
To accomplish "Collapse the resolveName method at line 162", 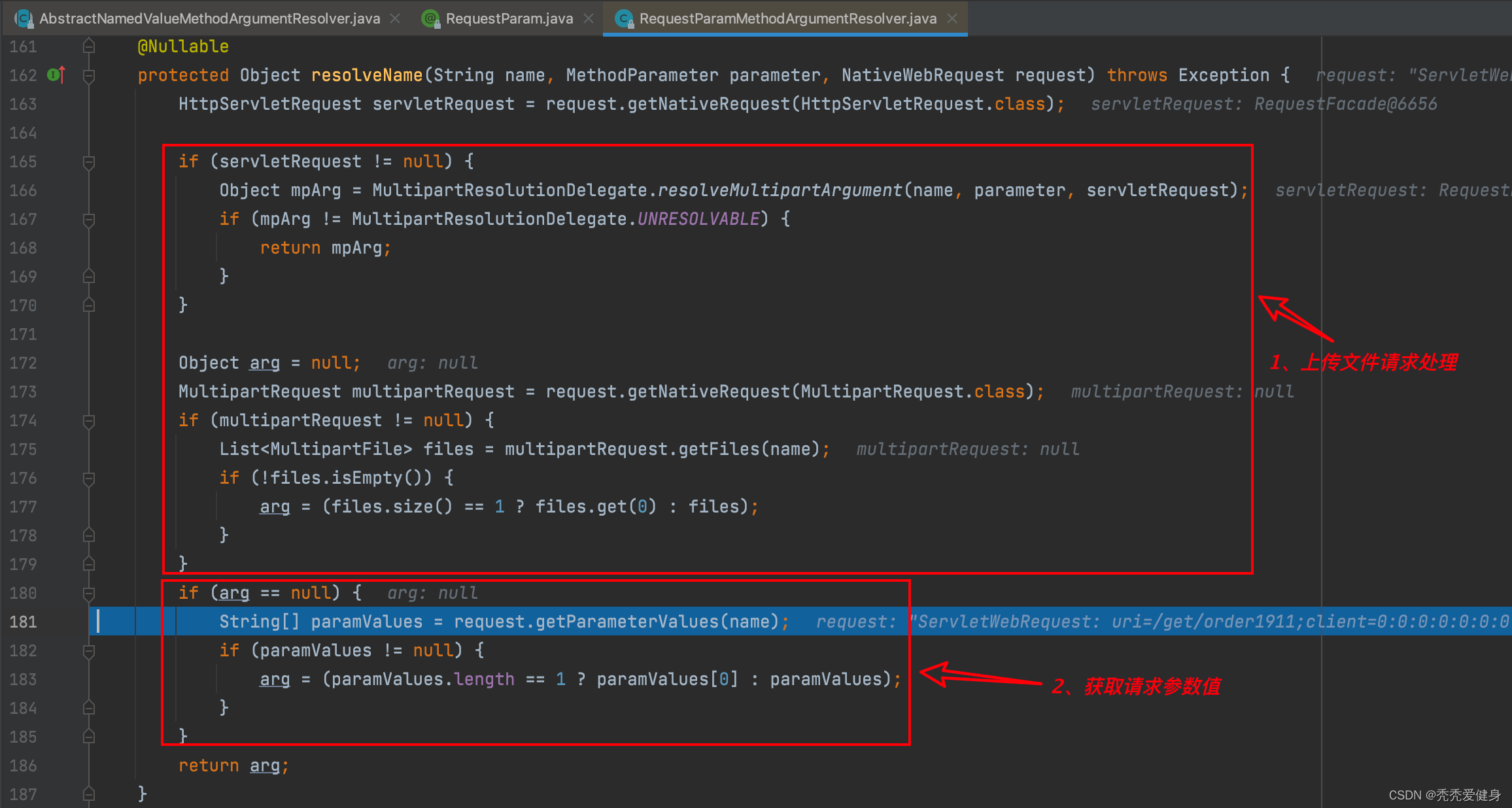I will (x=89, y=76).
